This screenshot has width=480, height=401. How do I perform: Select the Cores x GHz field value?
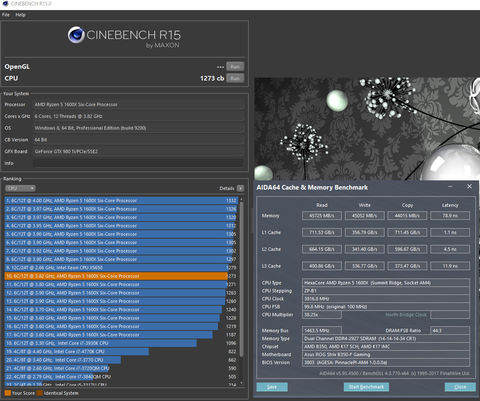[x=138, y=116]
